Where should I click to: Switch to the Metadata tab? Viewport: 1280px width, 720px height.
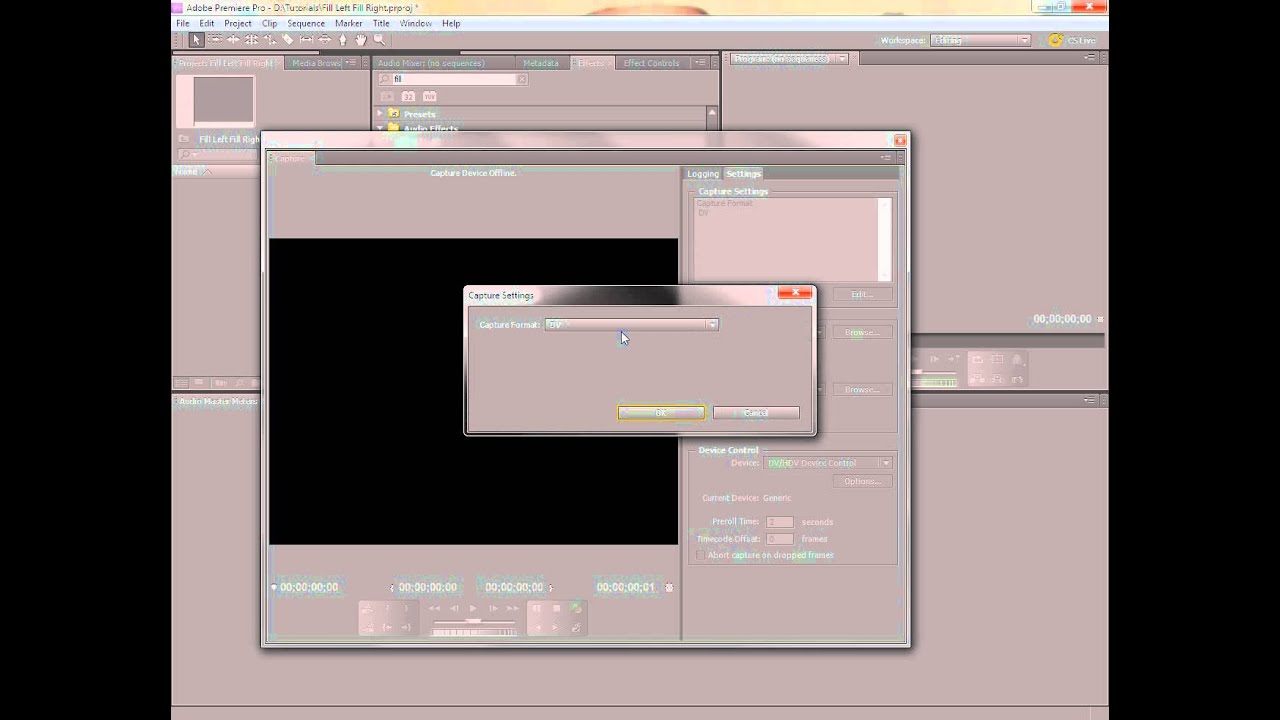pos(541,63)
